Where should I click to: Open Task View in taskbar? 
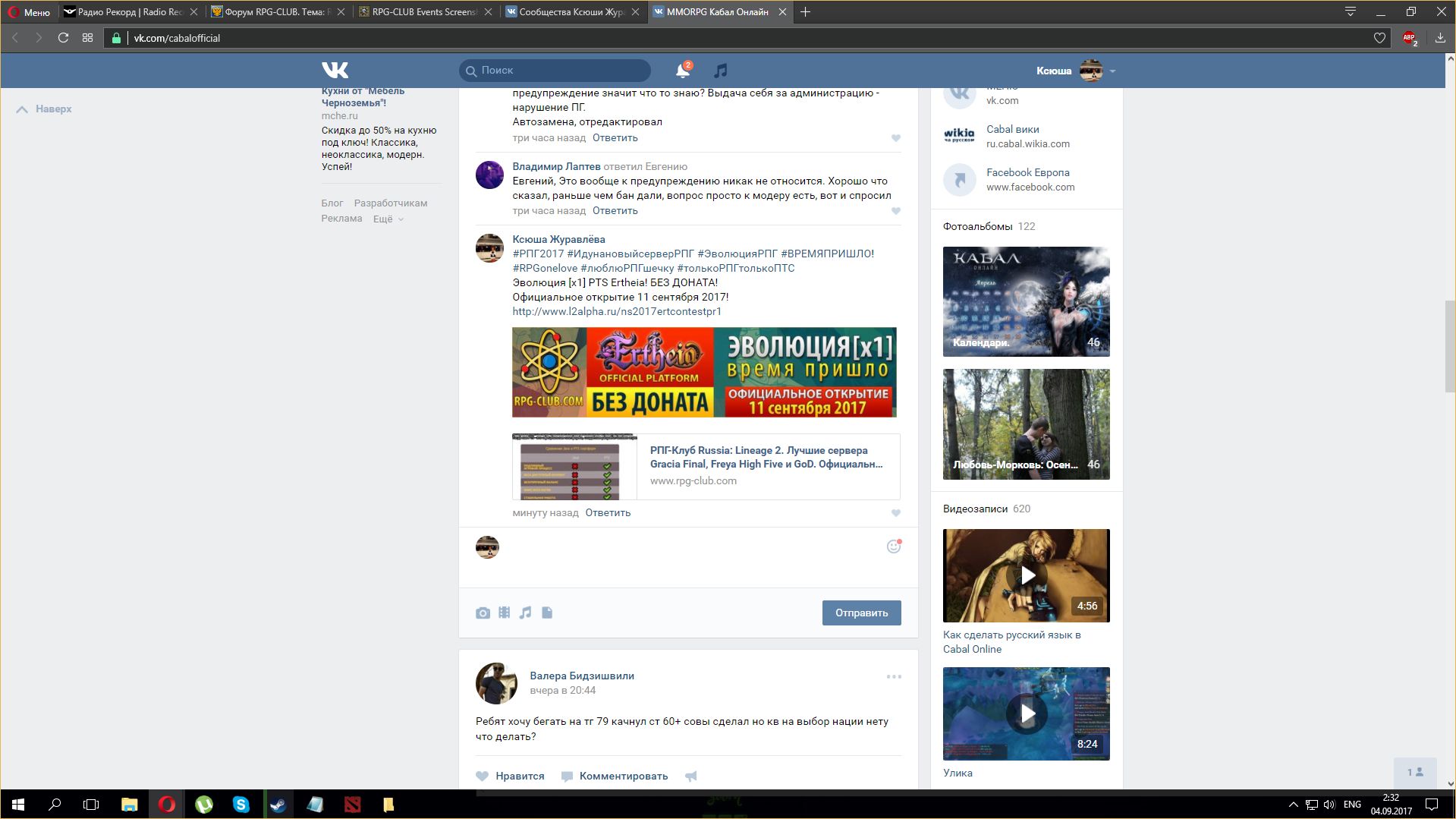91,805
